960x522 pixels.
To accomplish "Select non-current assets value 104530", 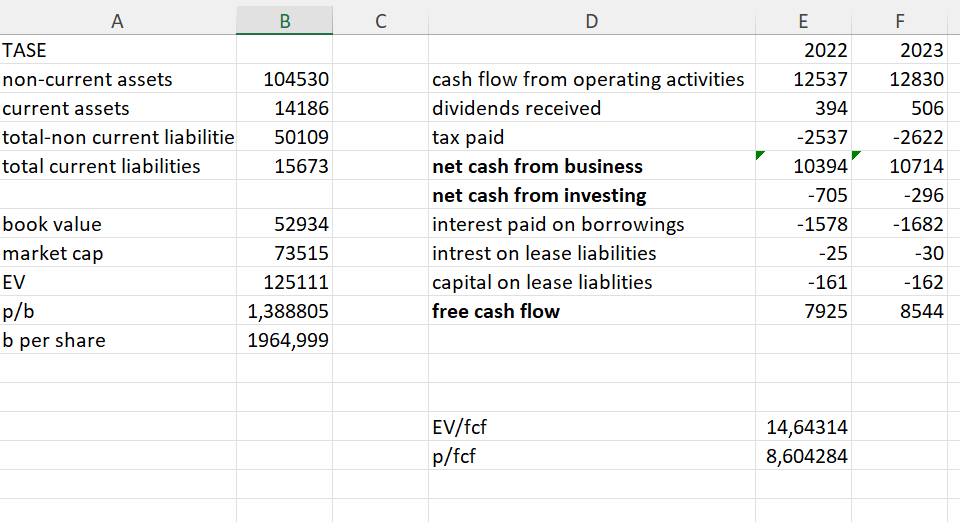I will pyautogui.click(x=285, y=79).
